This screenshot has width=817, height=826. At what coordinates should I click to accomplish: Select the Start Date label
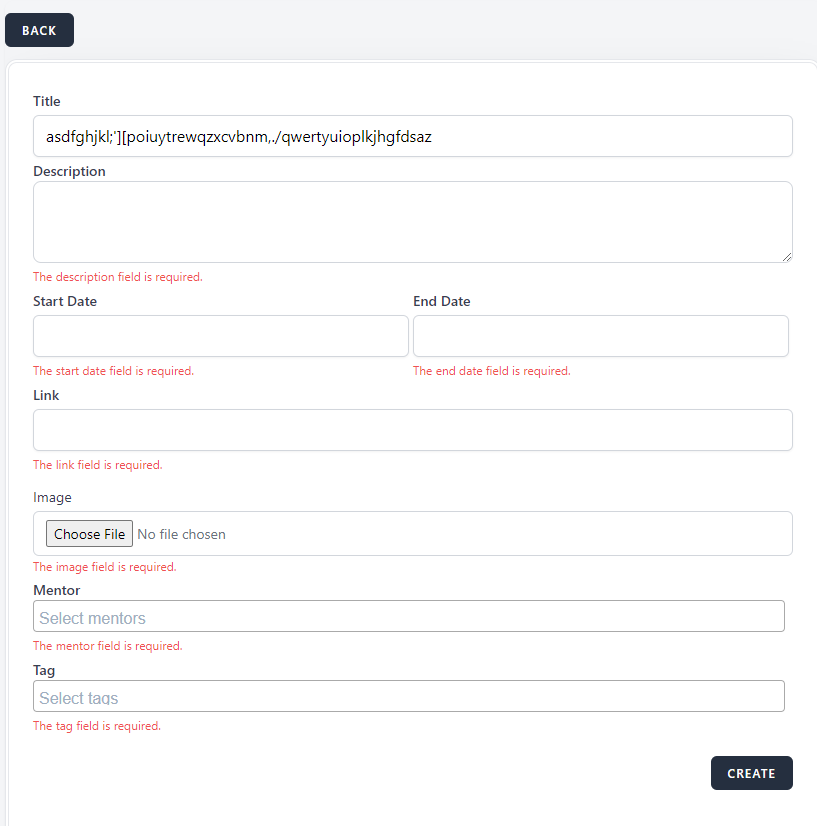(x=65, y=301)
